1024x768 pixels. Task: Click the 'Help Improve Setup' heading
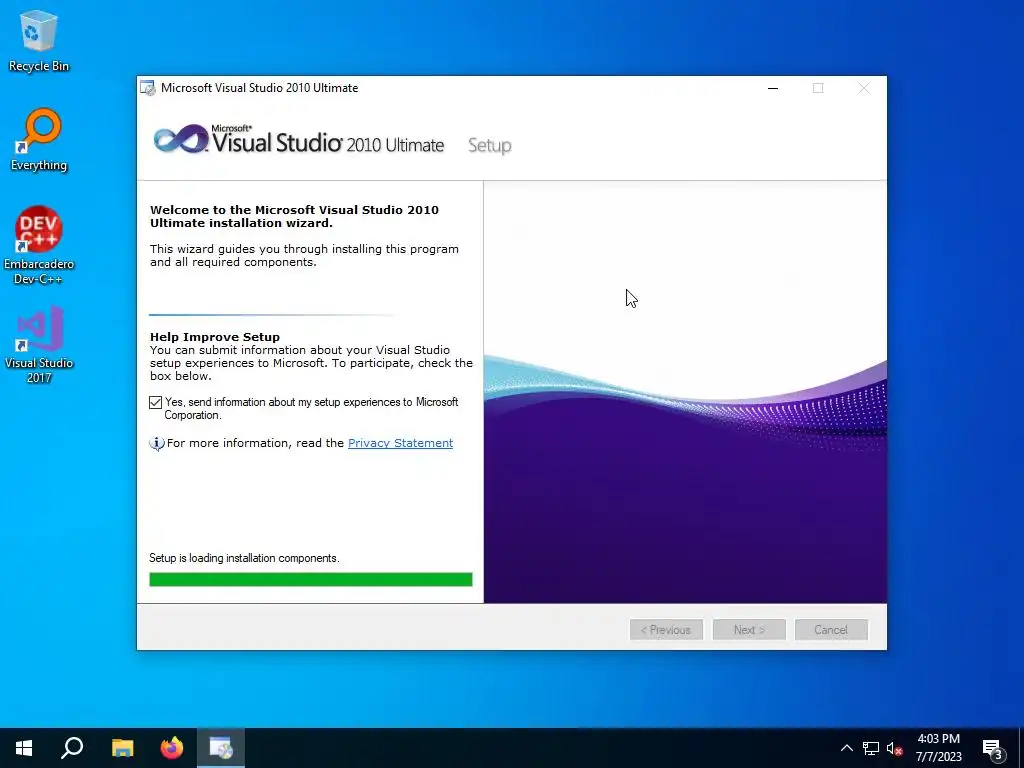click(x=215, y=337)
